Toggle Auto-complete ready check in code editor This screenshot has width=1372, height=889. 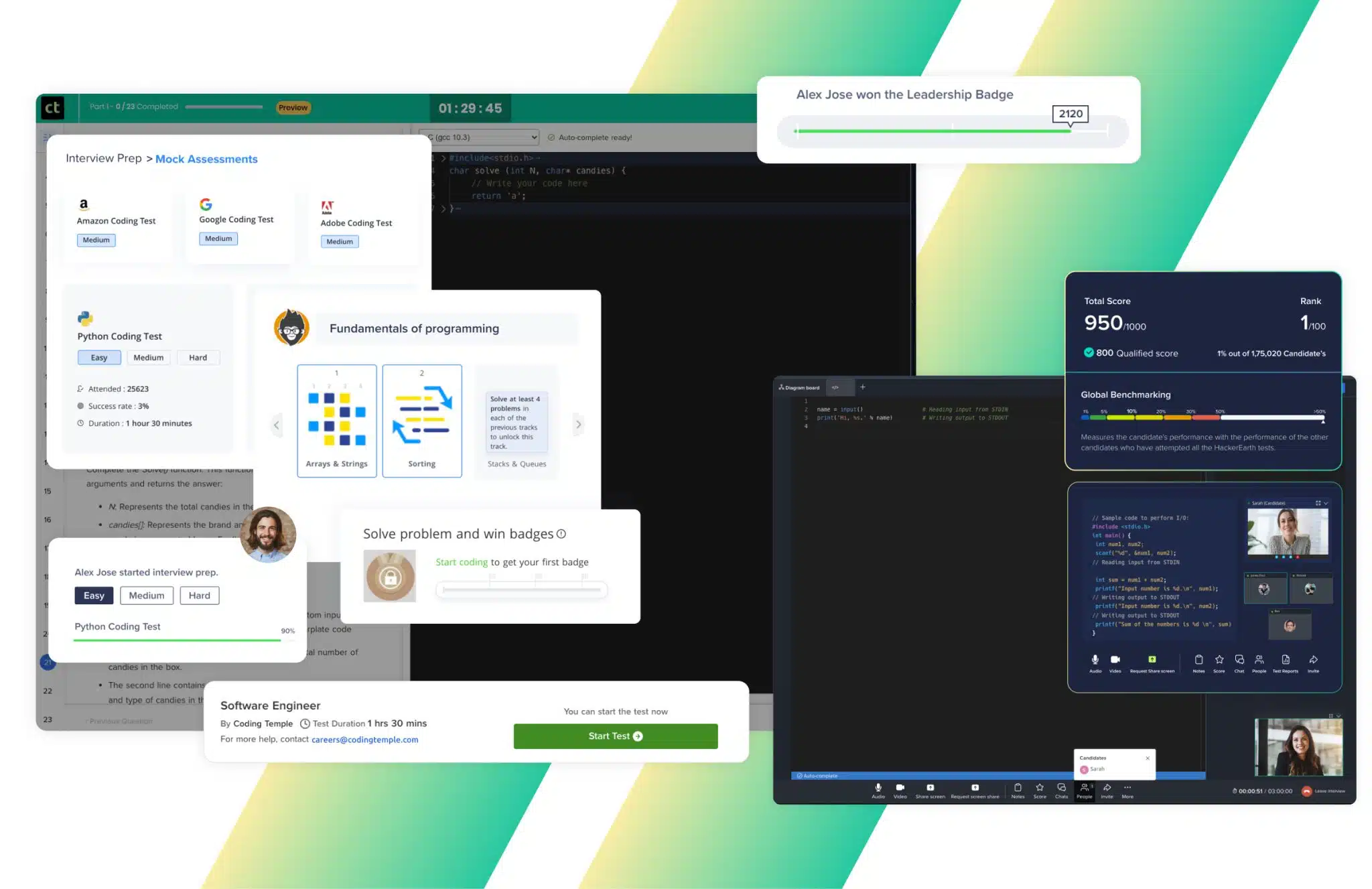[551, 137]
